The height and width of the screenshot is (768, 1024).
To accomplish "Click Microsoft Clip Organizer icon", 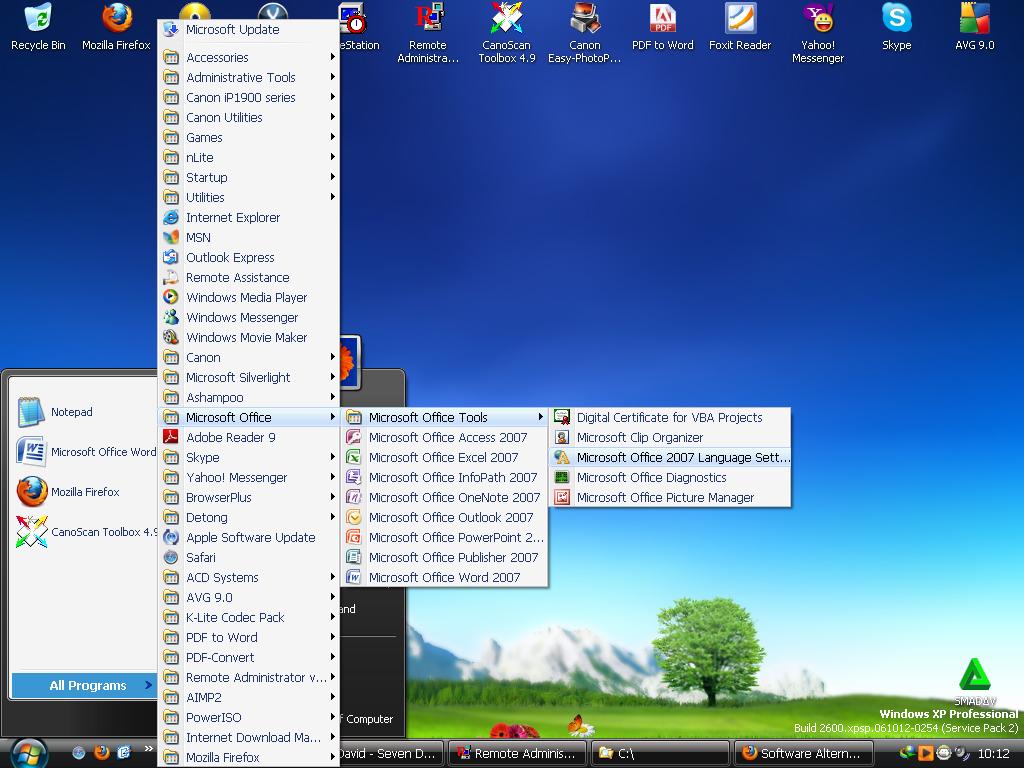I will [562, 437].
